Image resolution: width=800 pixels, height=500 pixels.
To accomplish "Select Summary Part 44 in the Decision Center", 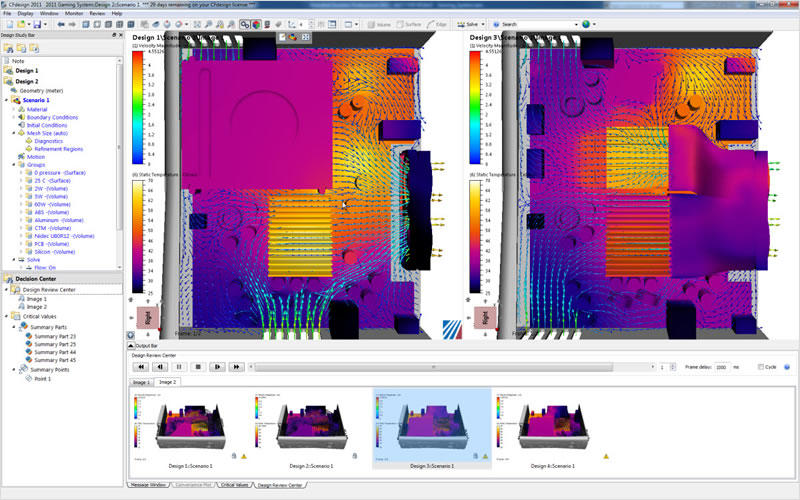I will pos(54,352).
